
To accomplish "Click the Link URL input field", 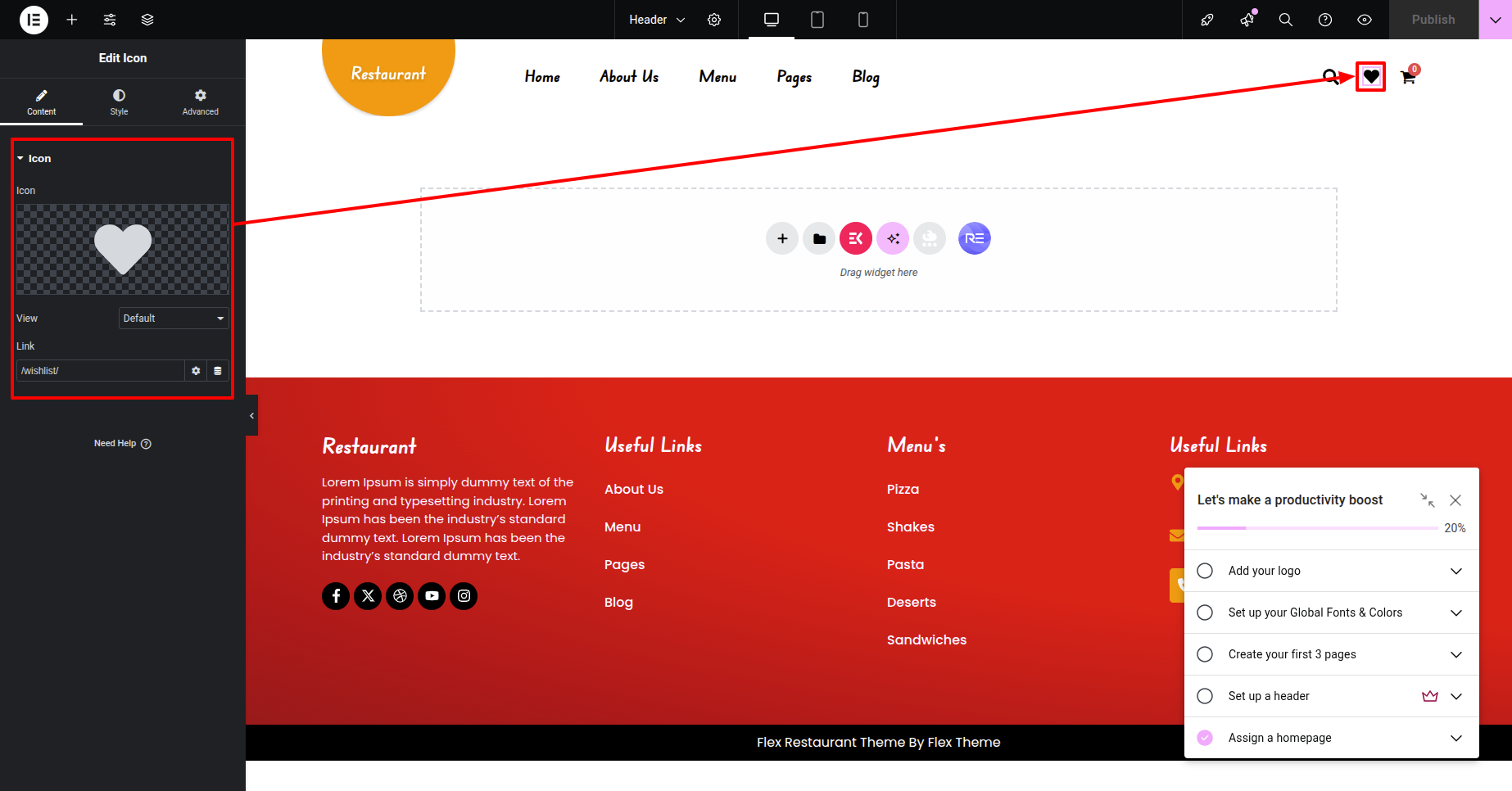I will tap(100, 371).
